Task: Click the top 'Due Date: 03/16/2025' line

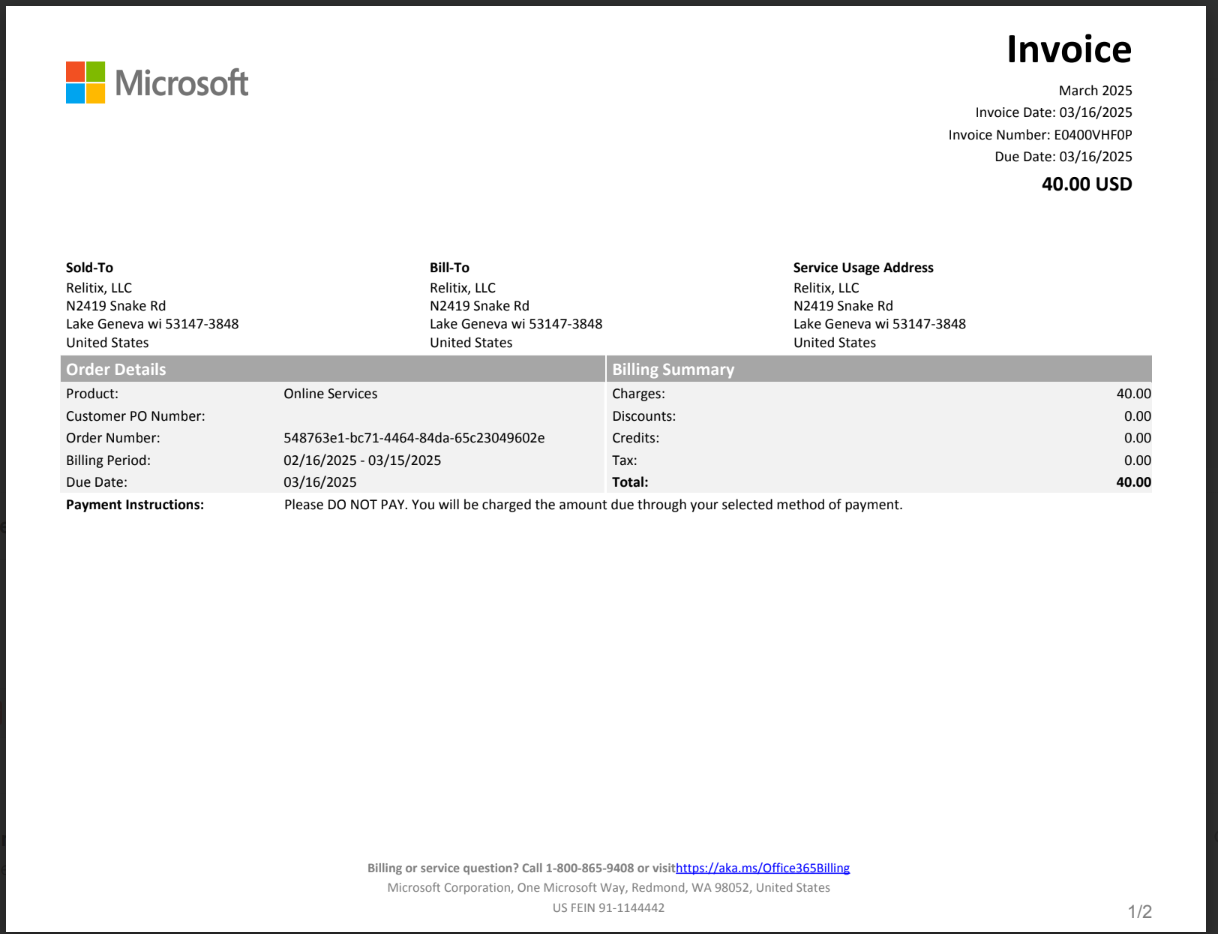Action: (x=1064, y=156)
